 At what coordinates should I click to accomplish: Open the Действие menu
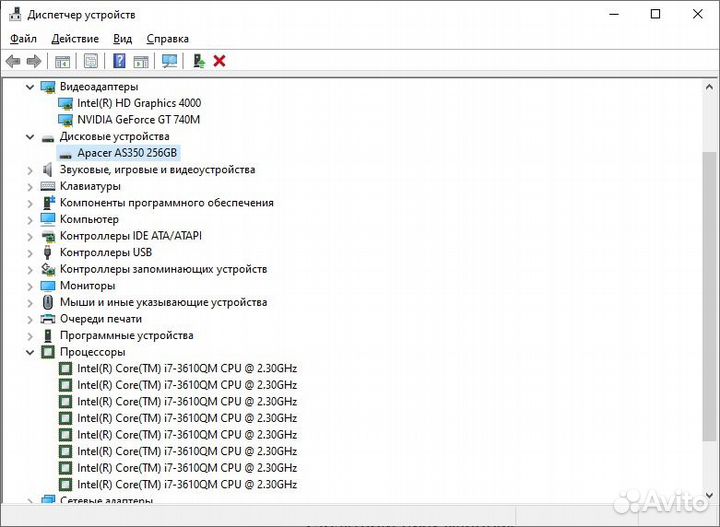[75, 39]
